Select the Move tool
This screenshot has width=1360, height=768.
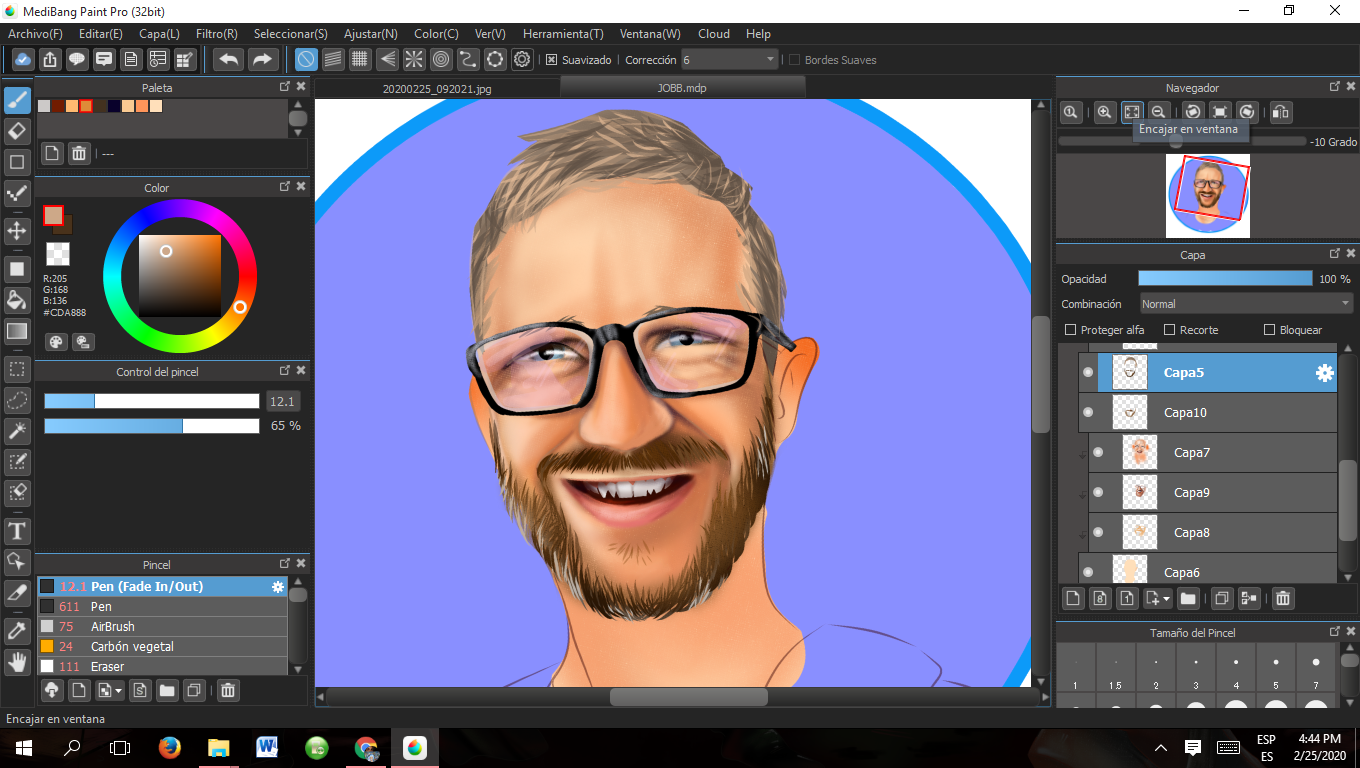point(17,231)
